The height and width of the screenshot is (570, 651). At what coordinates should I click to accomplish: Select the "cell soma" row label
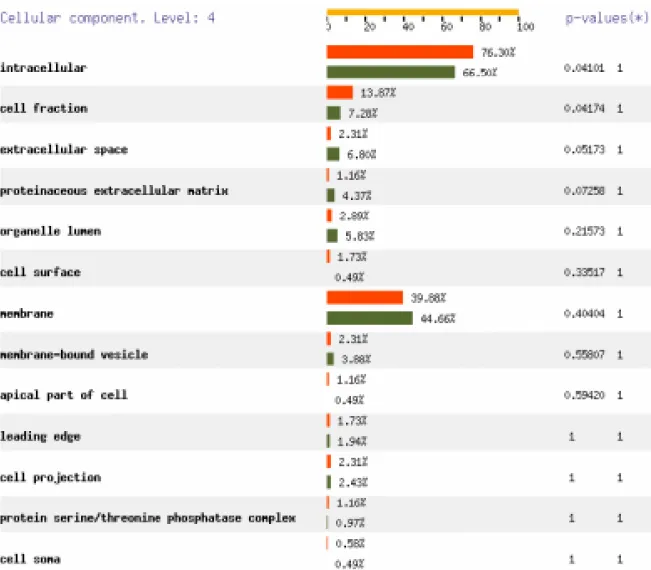tap(30, 559)
